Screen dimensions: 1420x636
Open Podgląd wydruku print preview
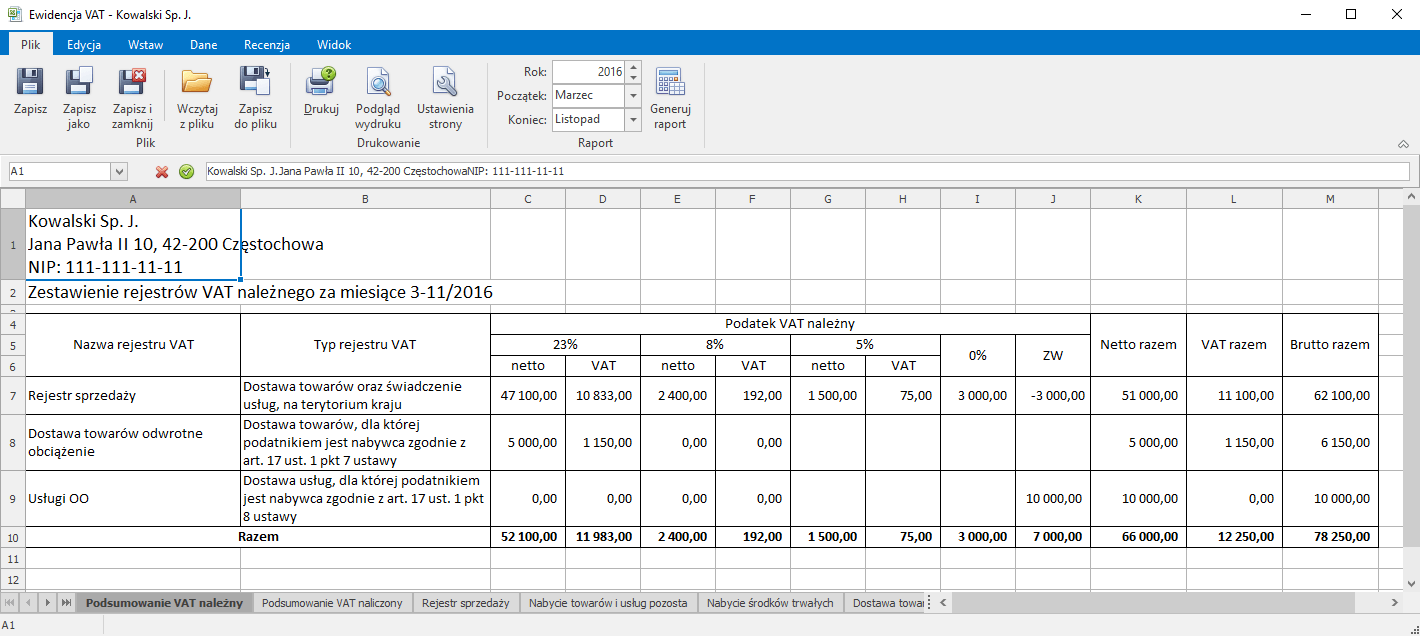378,83
